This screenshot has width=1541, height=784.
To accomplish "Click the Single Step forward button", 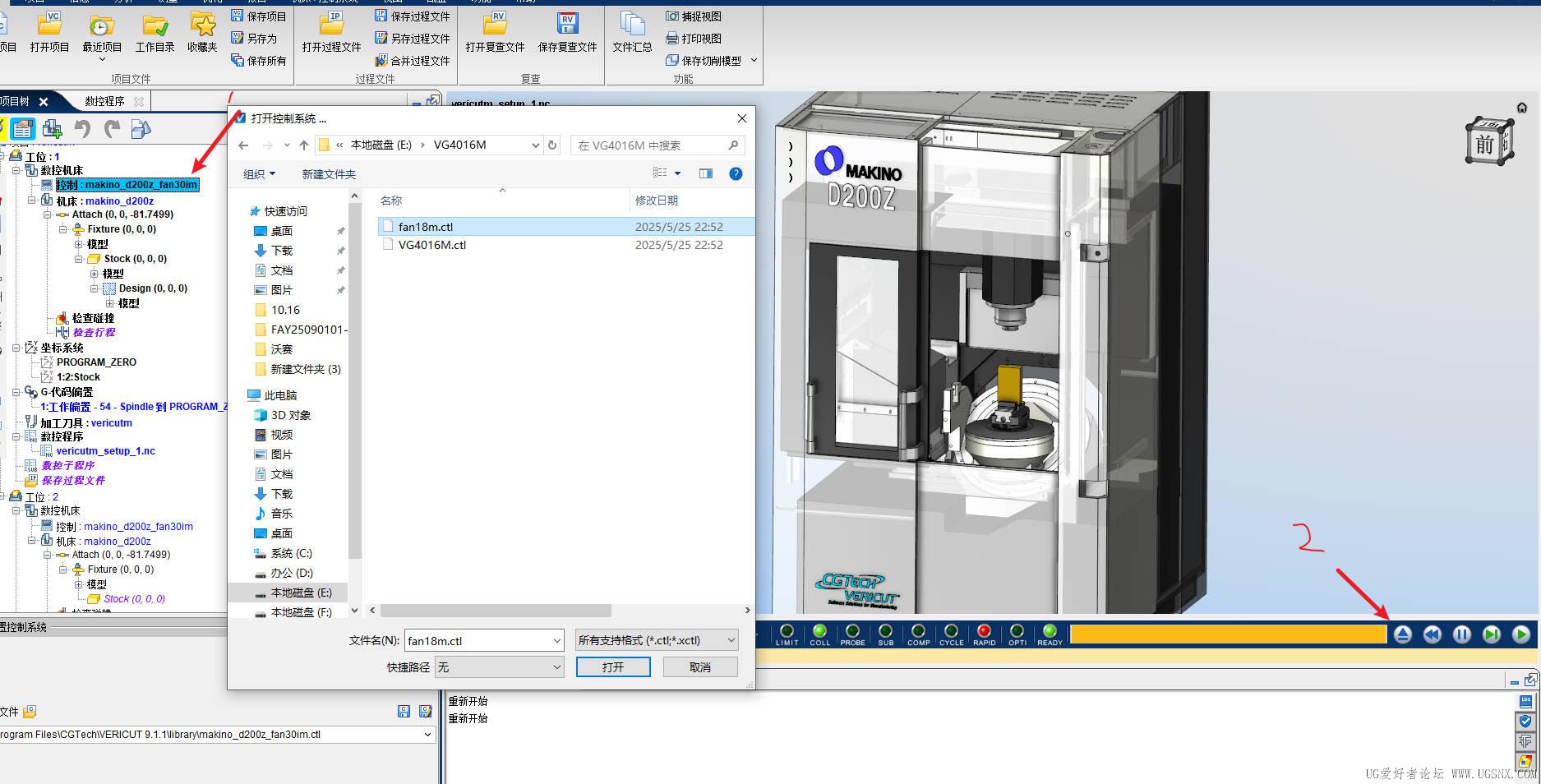I will pyautogui.click(x=1491, y=634).
